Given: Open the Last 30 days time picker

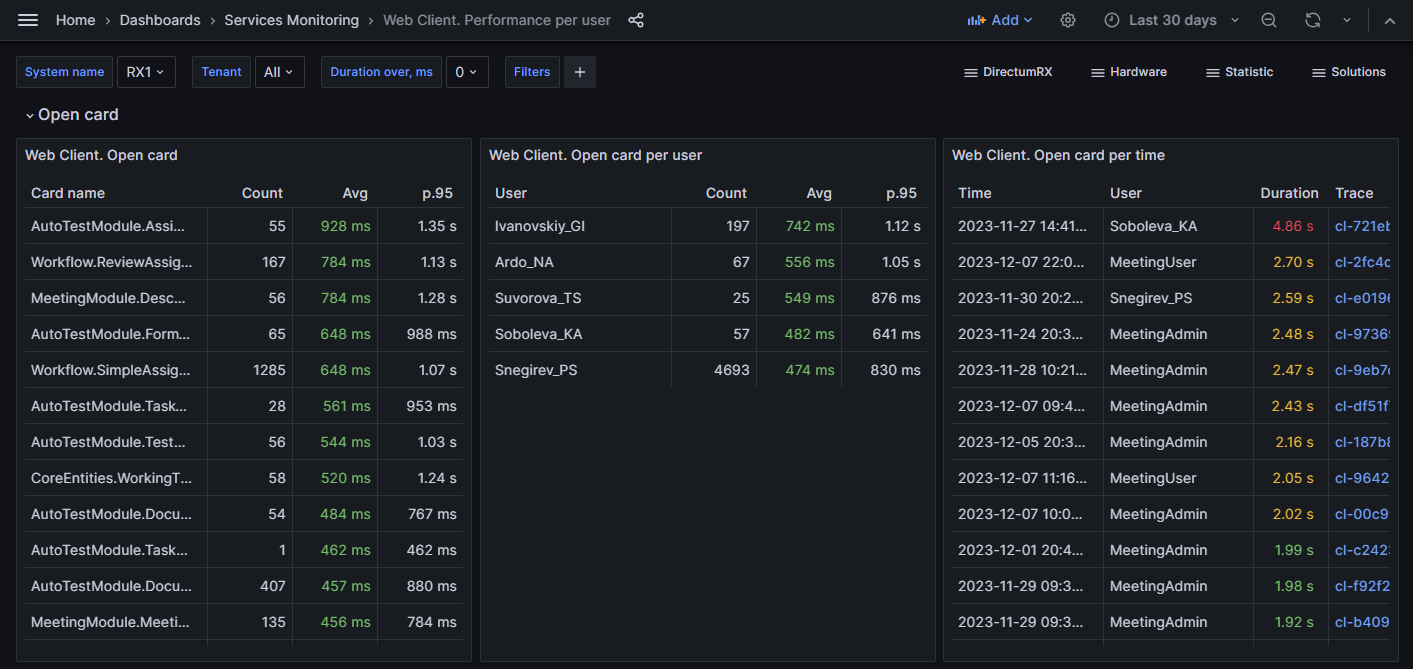Looking at the screenshot, I should [x=1172, y=20].
